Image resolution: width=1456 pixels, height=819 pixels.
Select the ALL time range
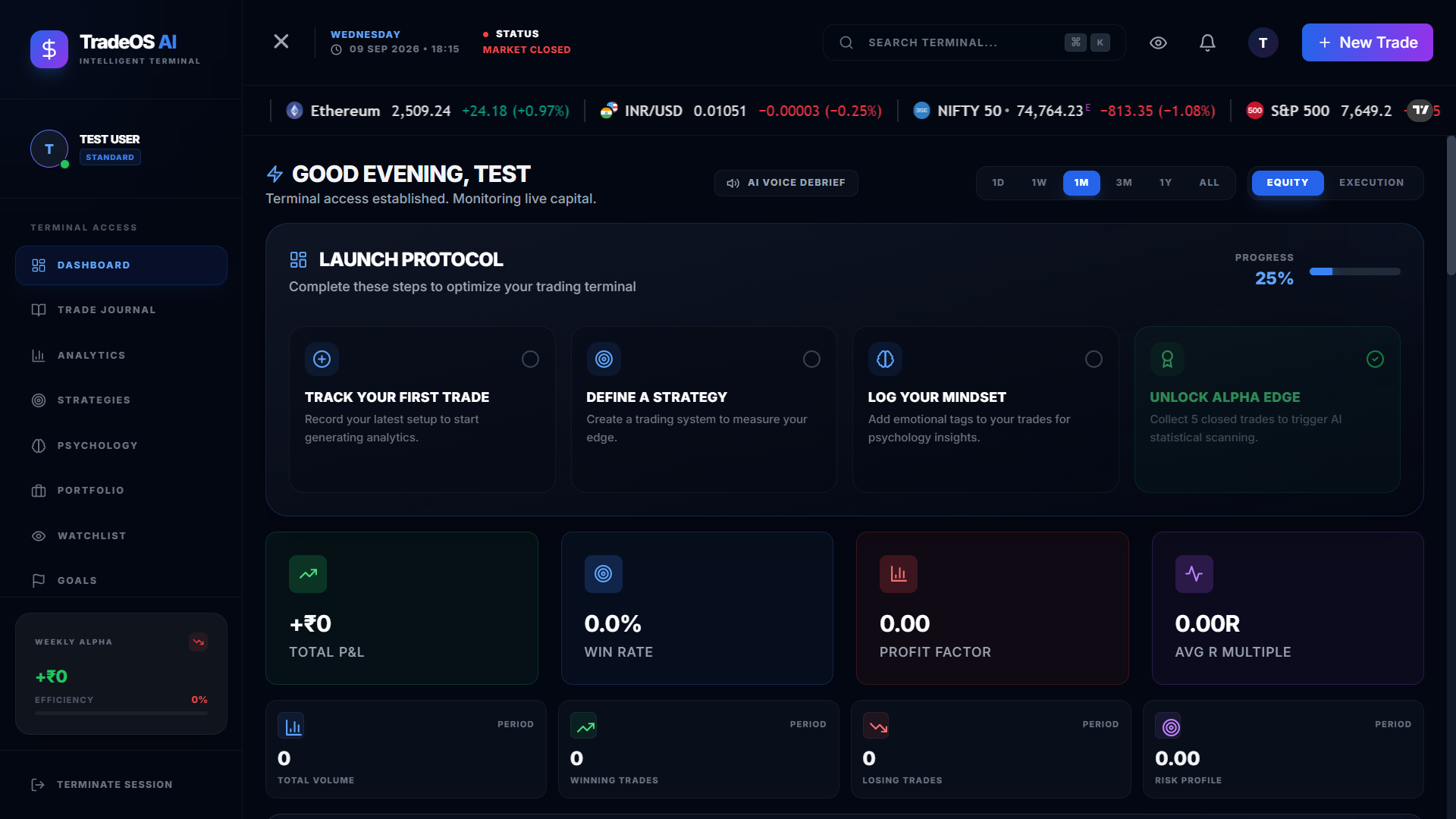pos(1209,183)
